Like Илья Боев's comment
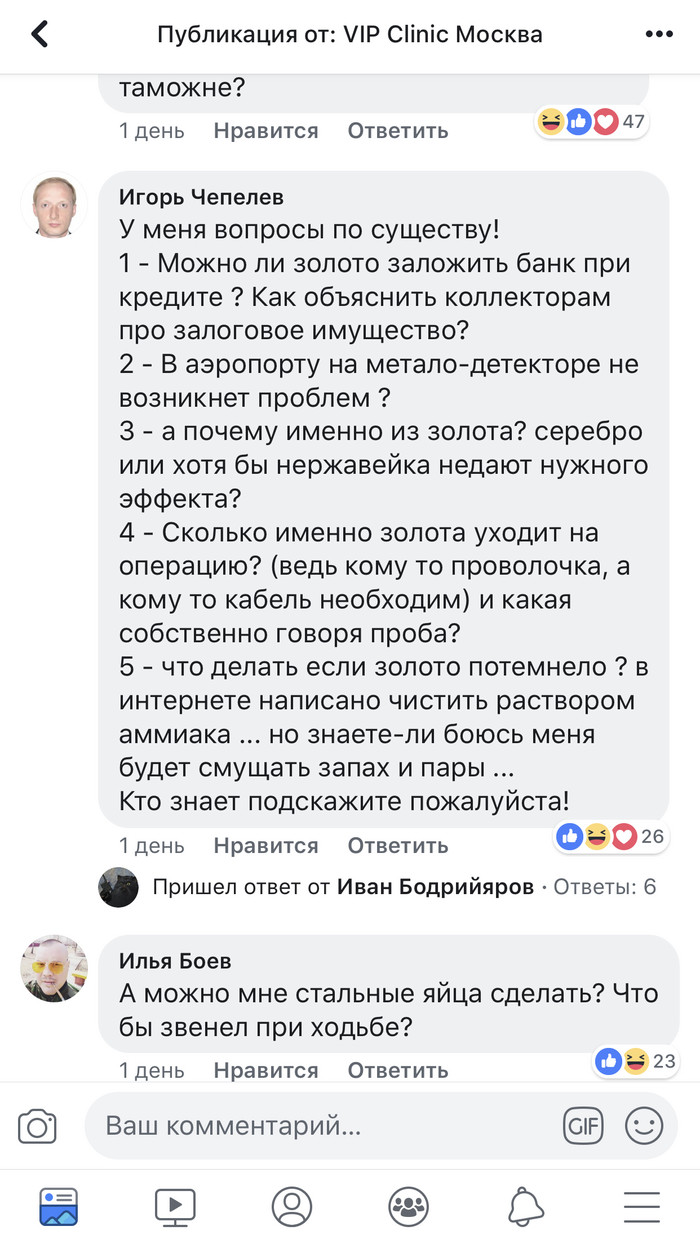The image size is (700, 1244). click(x=265, y=1070)
